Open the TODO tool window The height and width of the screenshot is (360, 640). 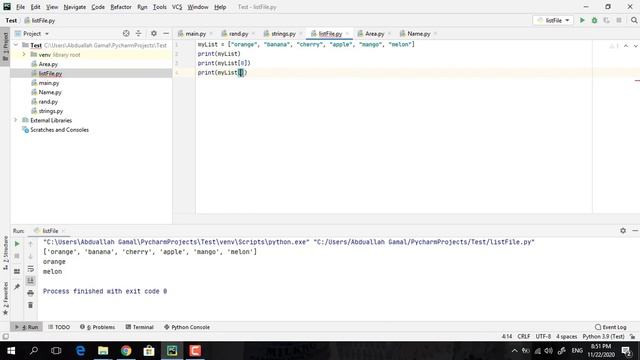tap(59, 327)
